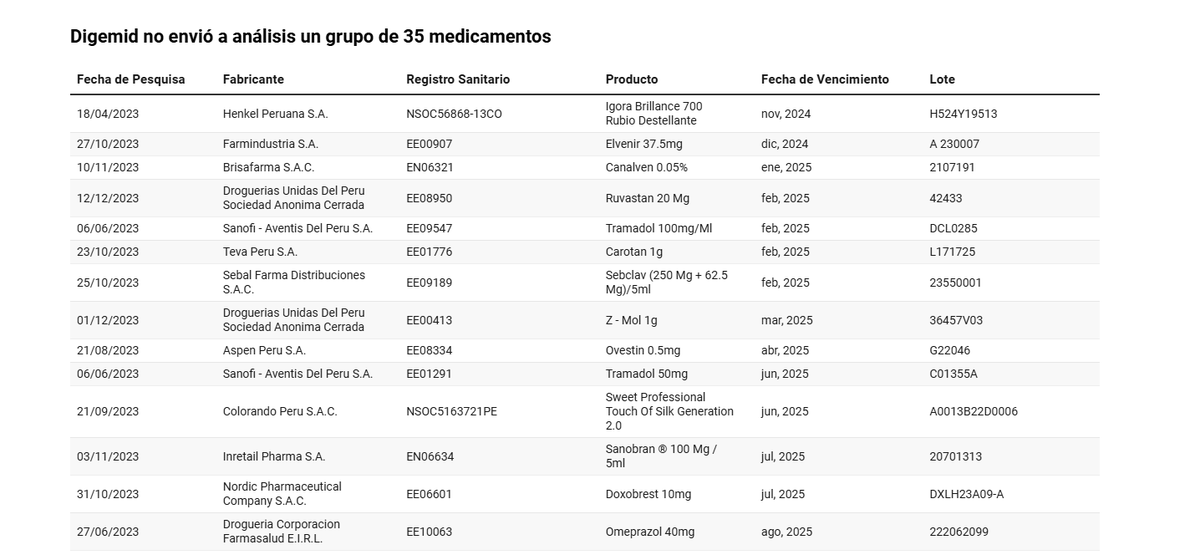The width and height of the screenshot is (1200, 555).
Task: Select registry EN06634
Action: tap(430, 456)
